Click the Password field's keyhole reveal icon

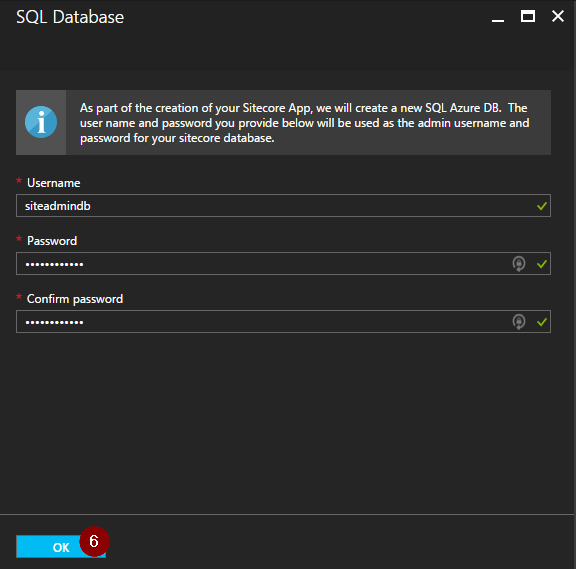click(x=519, y=264)
